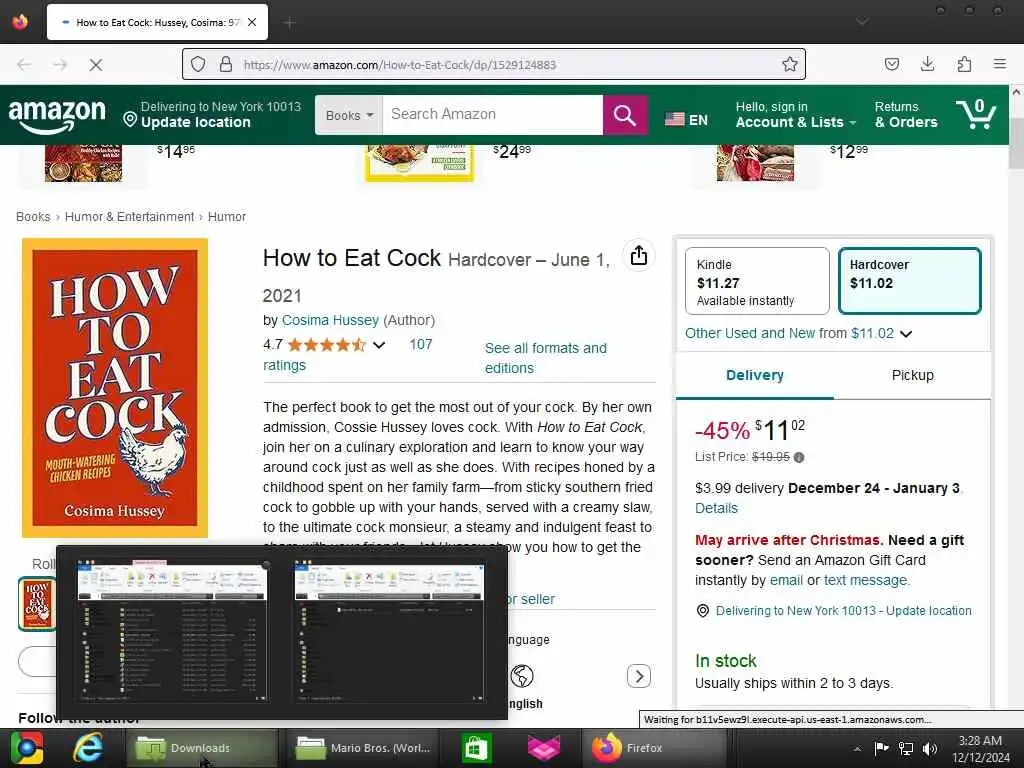Switch to the Delivery tab
Image resolution: width=1024 pixels, height=768 pixels.
coord(755,376)
